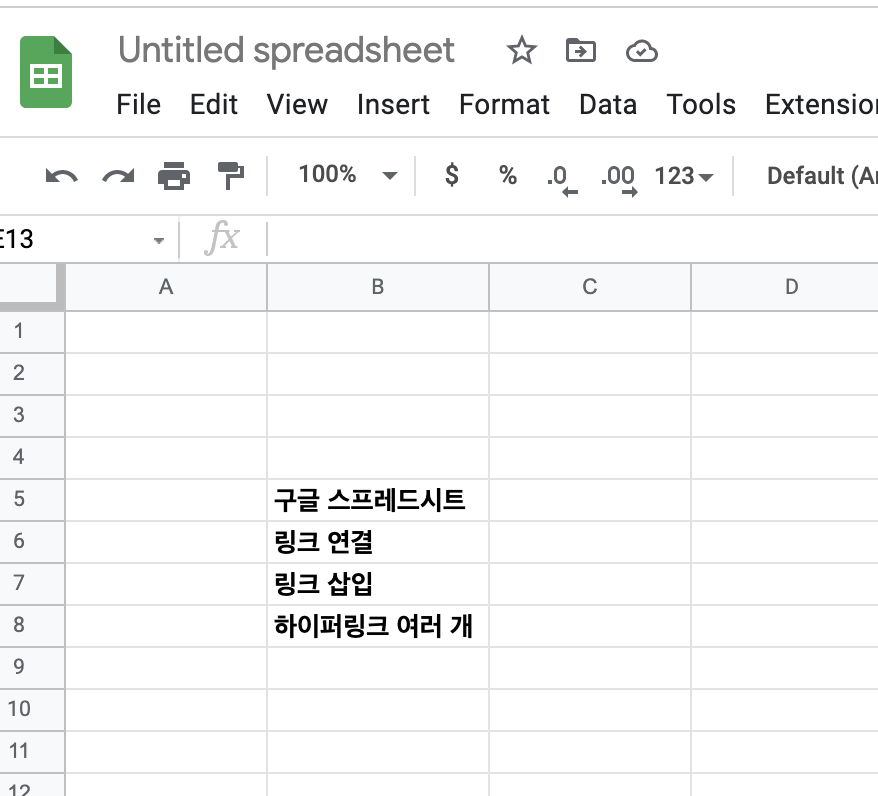Select row 4 header
The image size is (878, 796).
(x=32, y=457)
